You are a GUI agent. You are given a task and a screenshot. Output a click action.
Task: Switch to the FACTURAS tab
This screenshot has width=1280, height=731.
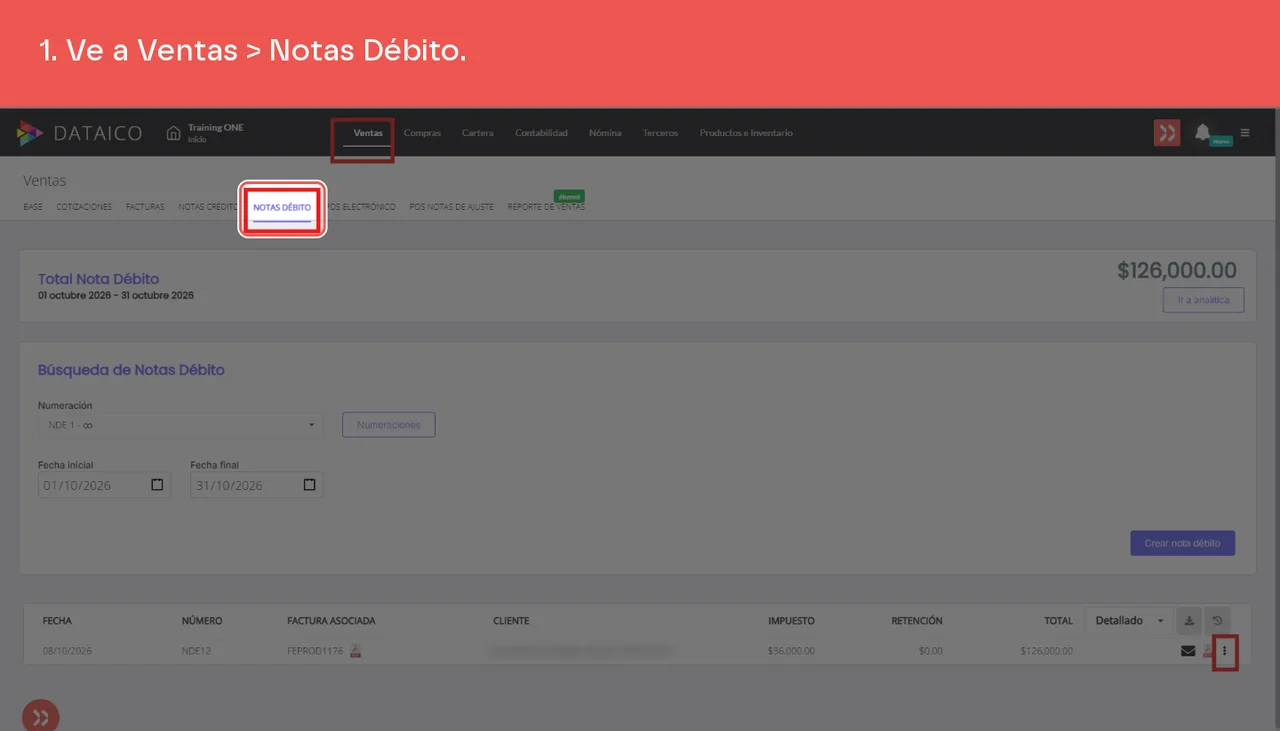pyautogui.click(x=145, y=207)
